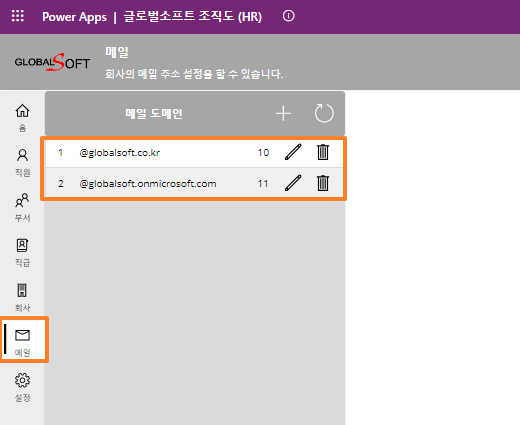Open 설정 gear in sidebar

pos(22,387)
